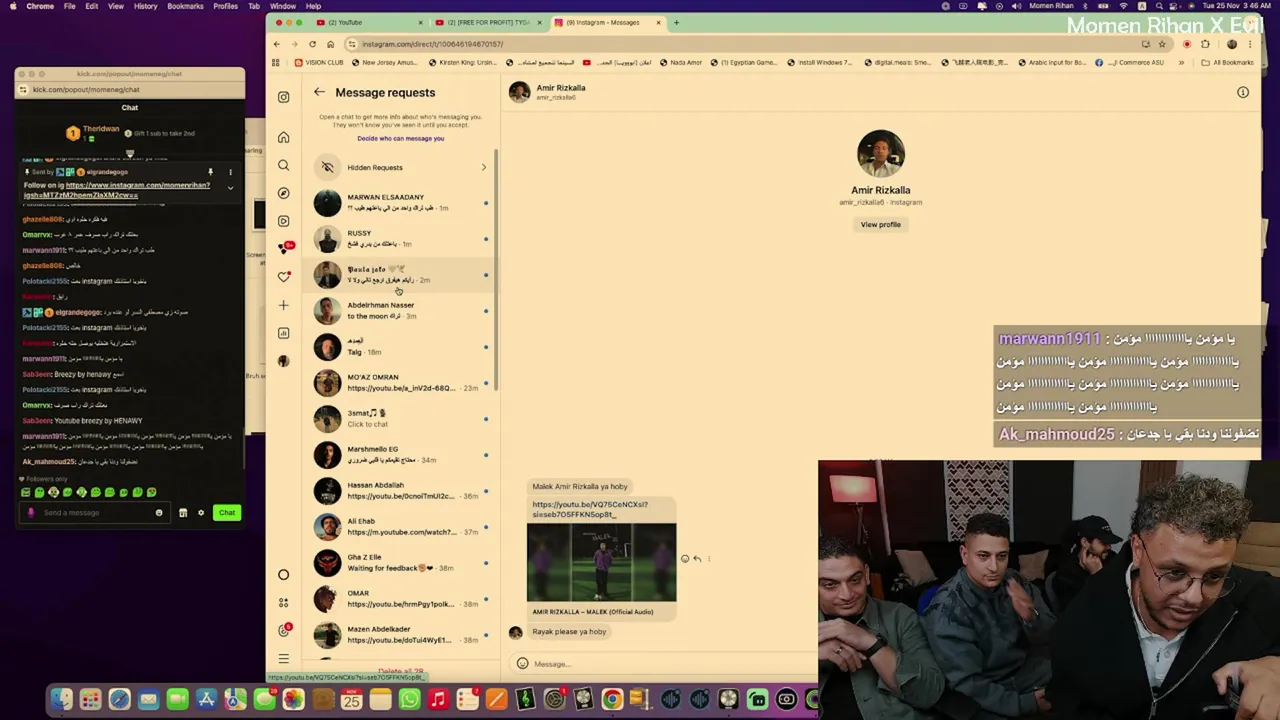Open OMAR message request
This screenshot has height=720, width=1280.
coord(400,599)
